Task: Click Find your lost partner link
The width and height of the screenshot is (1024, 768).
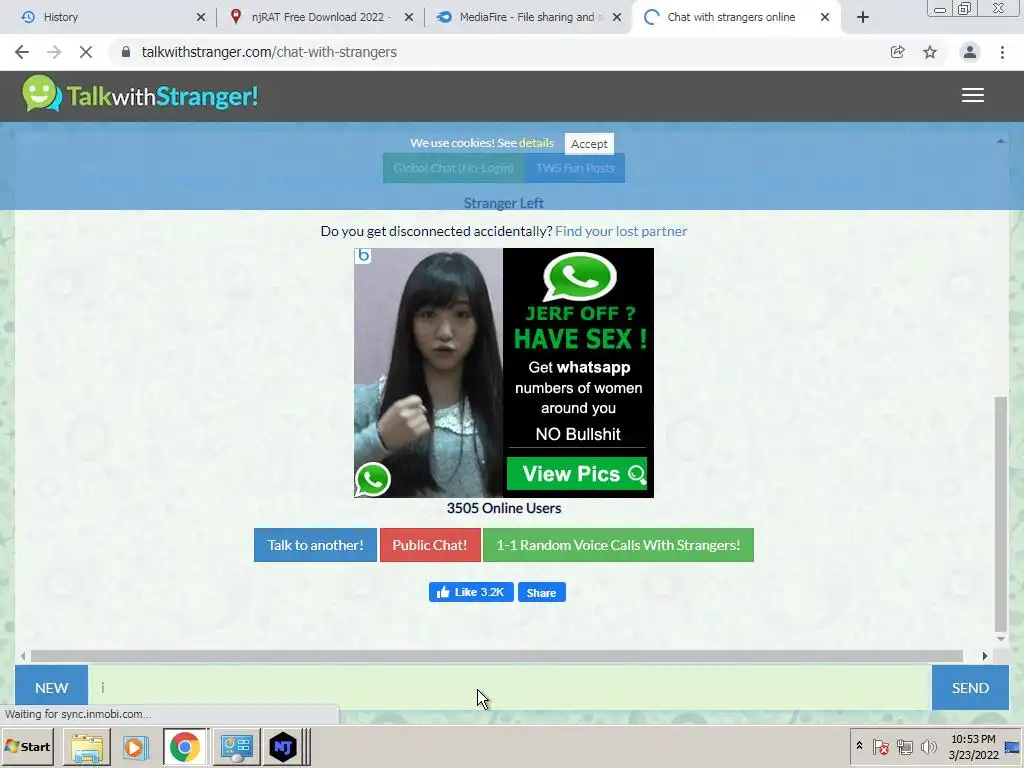Action: 621,231
